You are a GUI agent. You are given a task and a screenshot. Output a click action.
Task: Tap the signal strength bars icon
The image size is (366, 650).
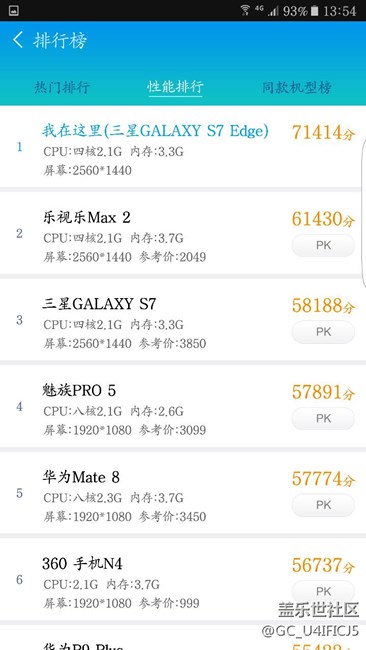273,11
